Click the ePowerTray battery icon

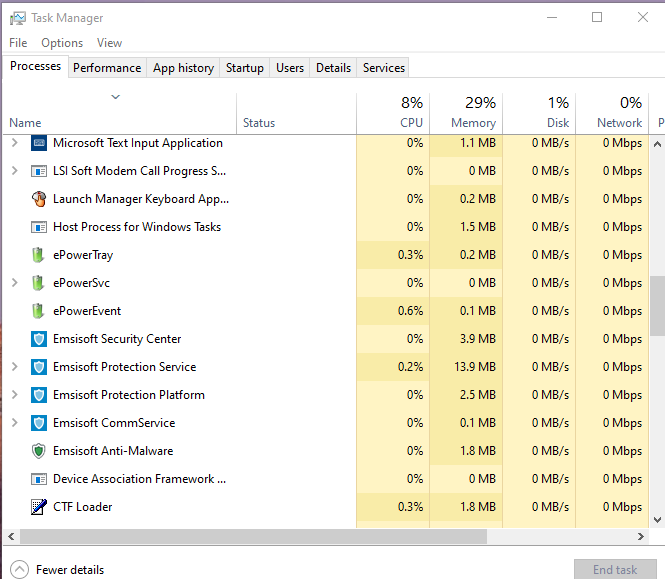[39, 255]
